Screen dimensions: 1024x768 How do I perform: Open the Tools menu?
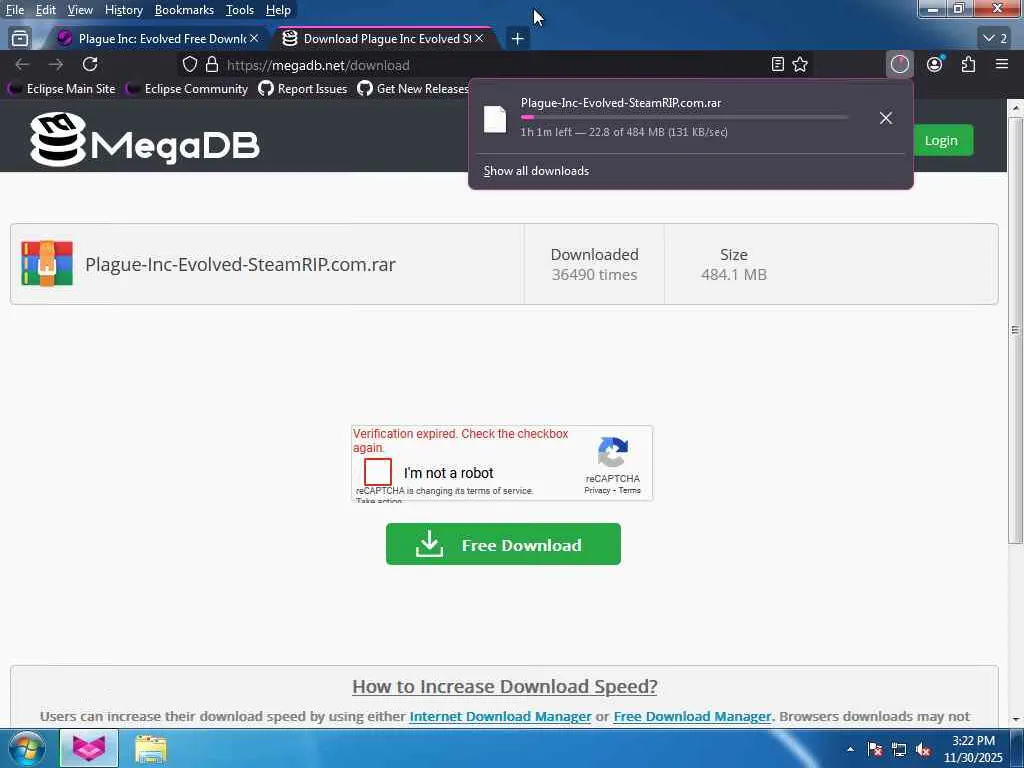point(240,10)
